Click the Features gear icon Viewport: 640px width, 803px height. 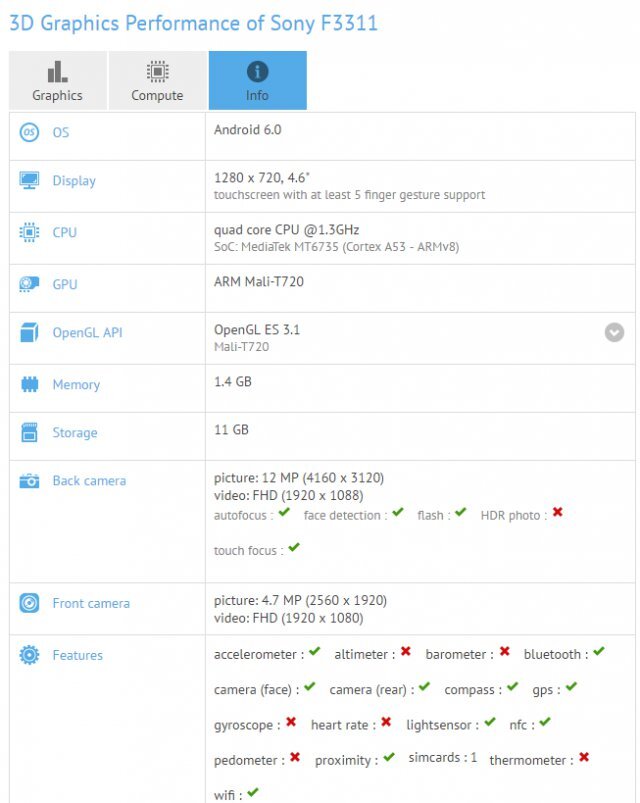[x=30, y=656]
